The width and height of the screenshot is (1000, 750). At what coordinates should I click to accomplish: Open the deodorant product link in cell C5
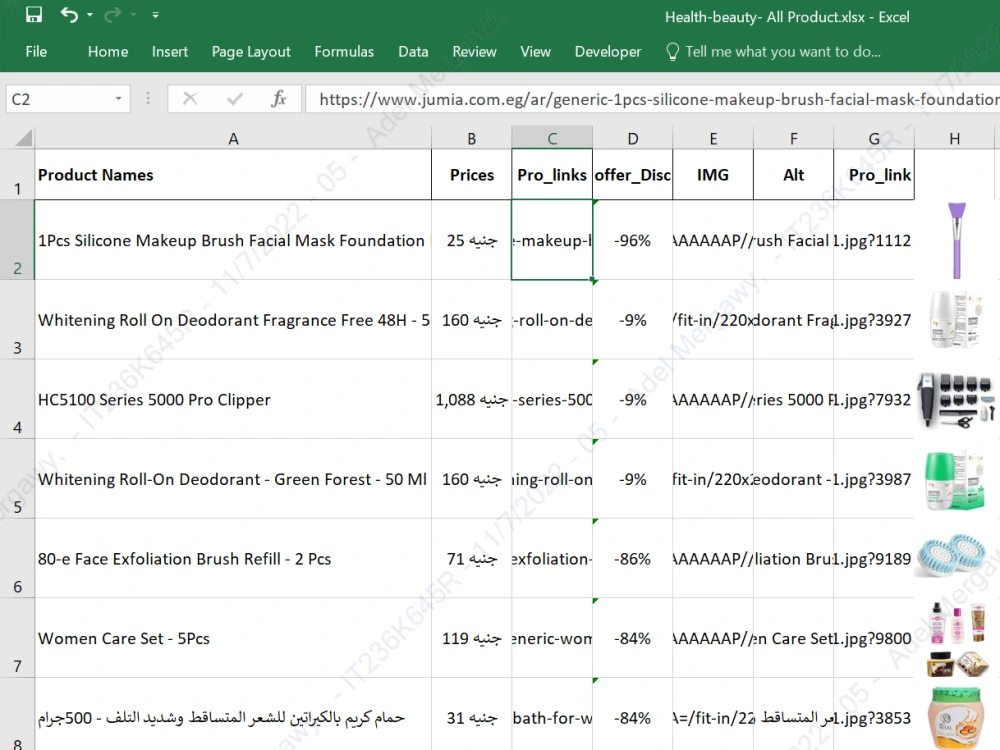pyautogui.click(x=551, y=479)
